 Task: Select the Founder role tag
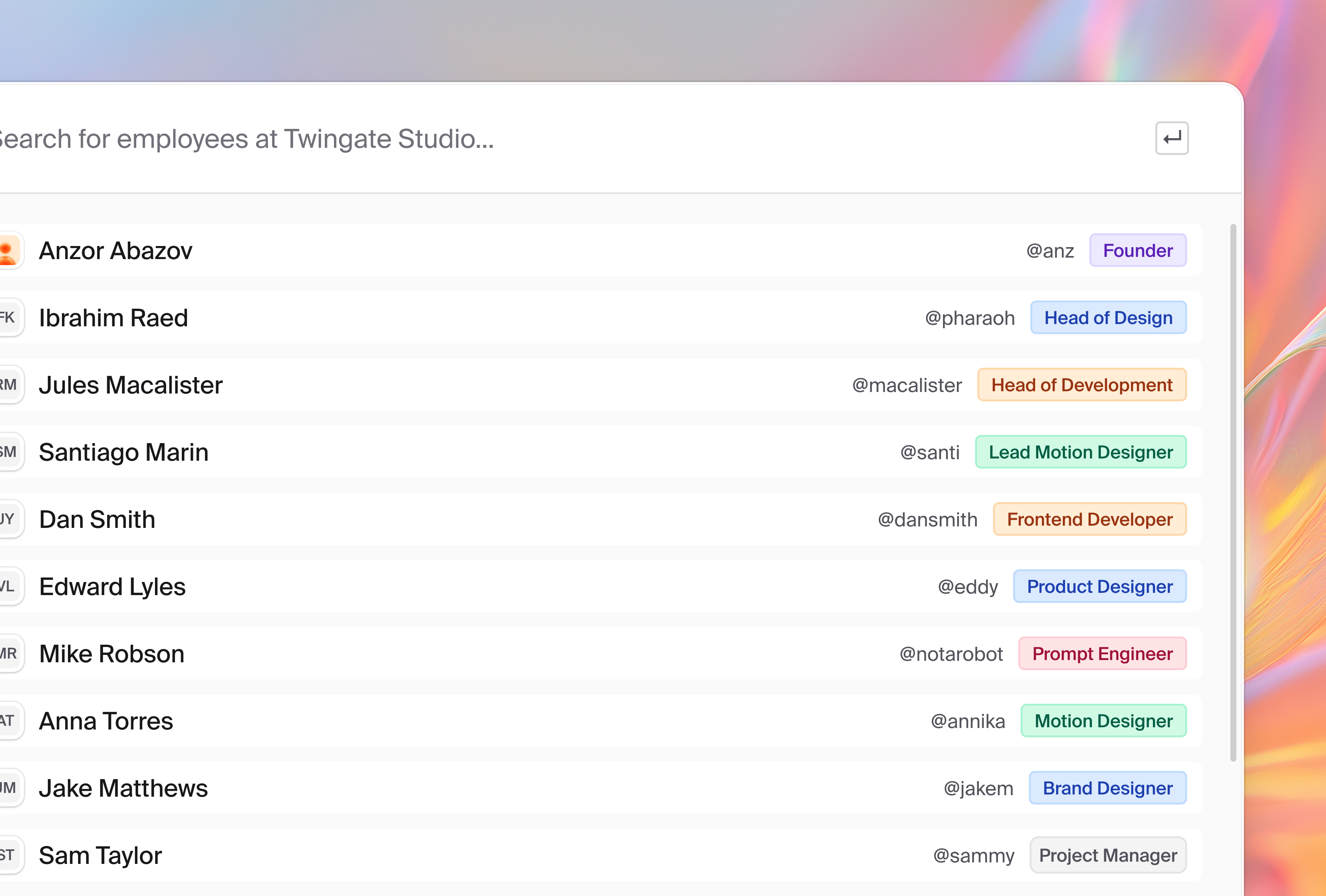click(x=1138, y=251)
